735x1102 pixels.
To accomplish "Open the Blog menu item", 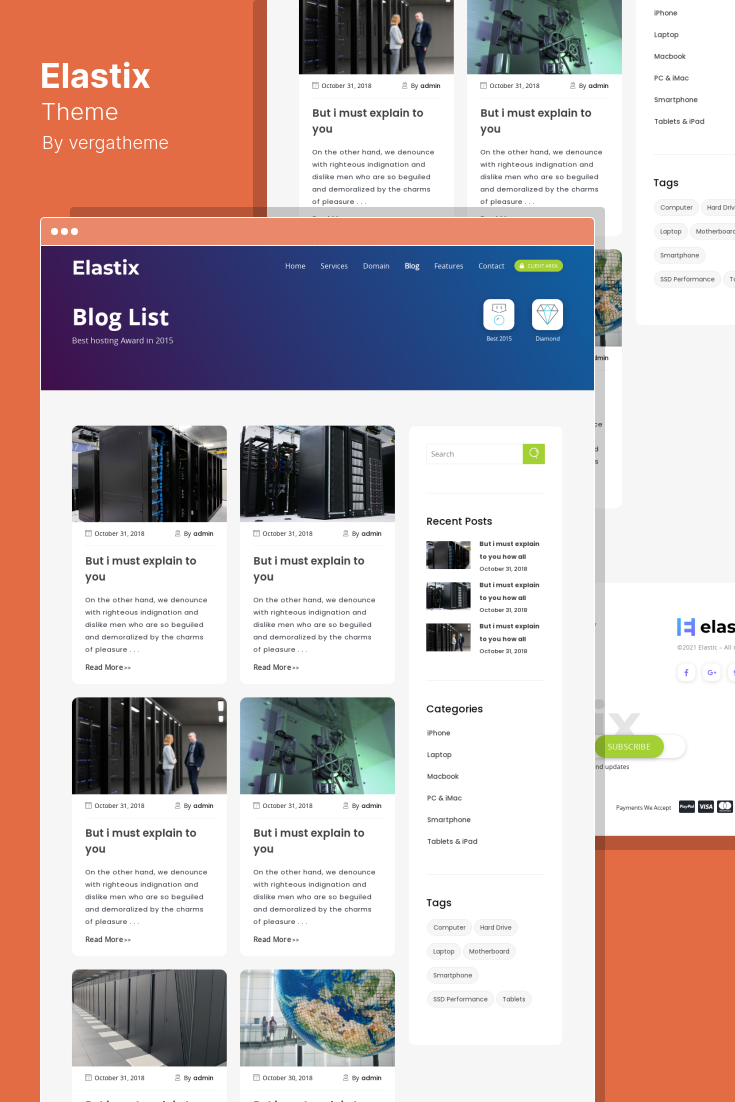I will [412, 266].
